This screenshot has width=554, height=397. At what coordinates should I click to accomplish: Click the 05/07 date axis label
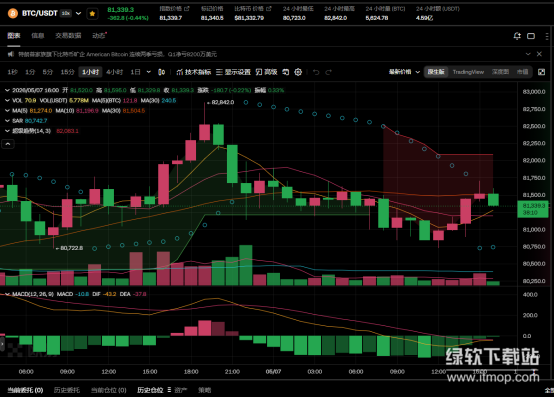(x=273, y=372)
